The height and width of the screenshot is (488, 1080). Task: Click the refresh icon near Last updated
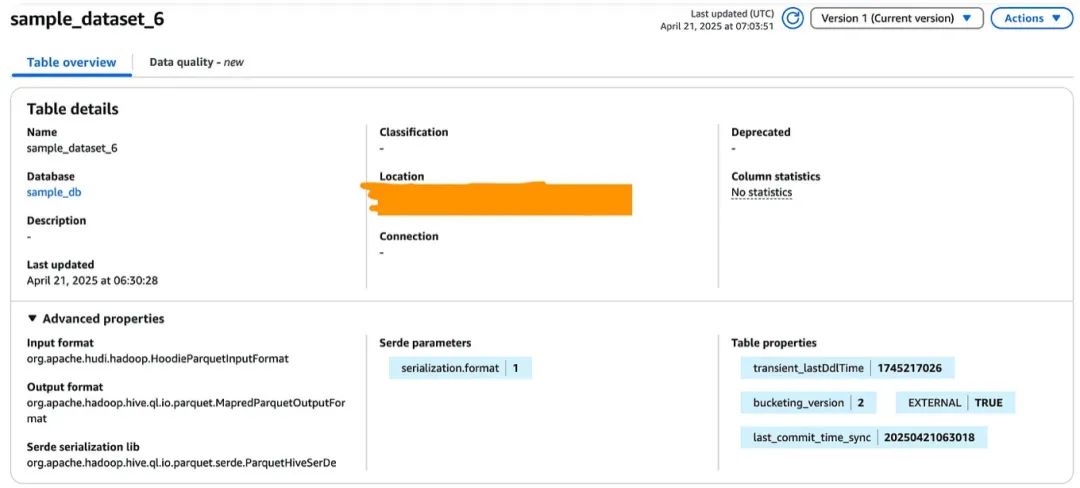click(x=793, y=19)
